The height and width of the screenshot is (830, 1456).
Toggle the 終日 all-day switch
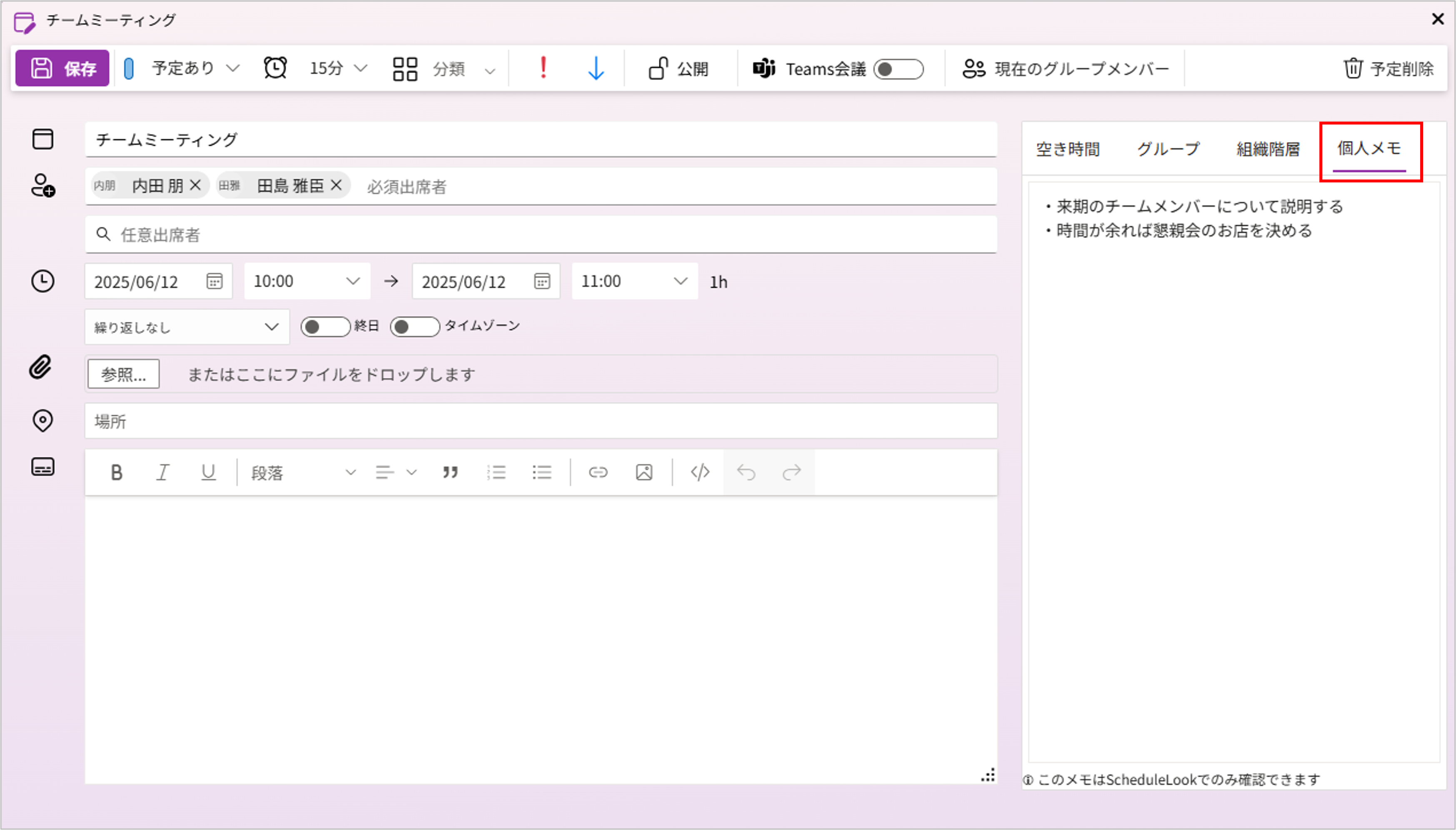coord(325,327)
